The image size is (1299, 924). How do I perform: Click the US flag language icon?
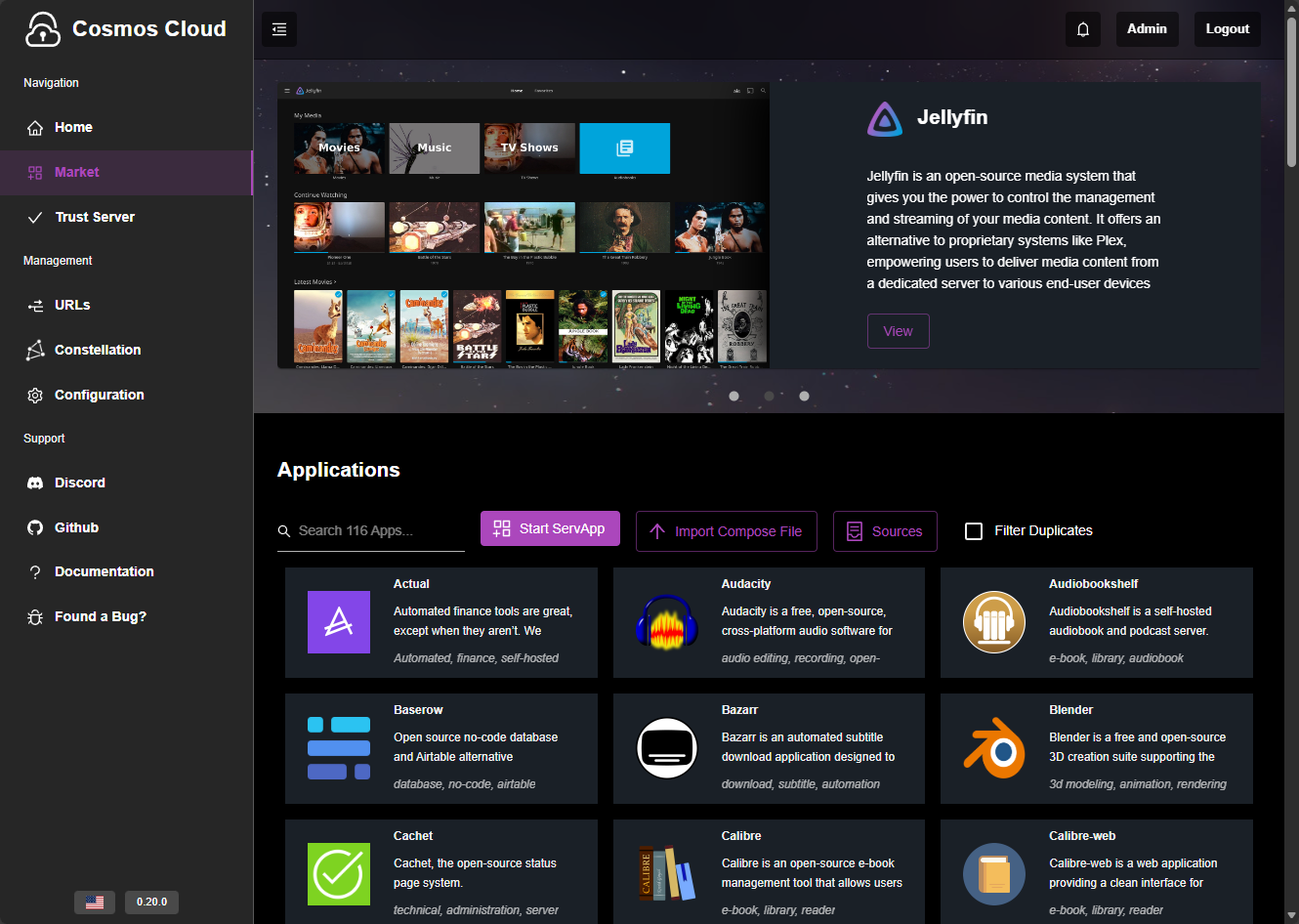click(x=95, y=903)
